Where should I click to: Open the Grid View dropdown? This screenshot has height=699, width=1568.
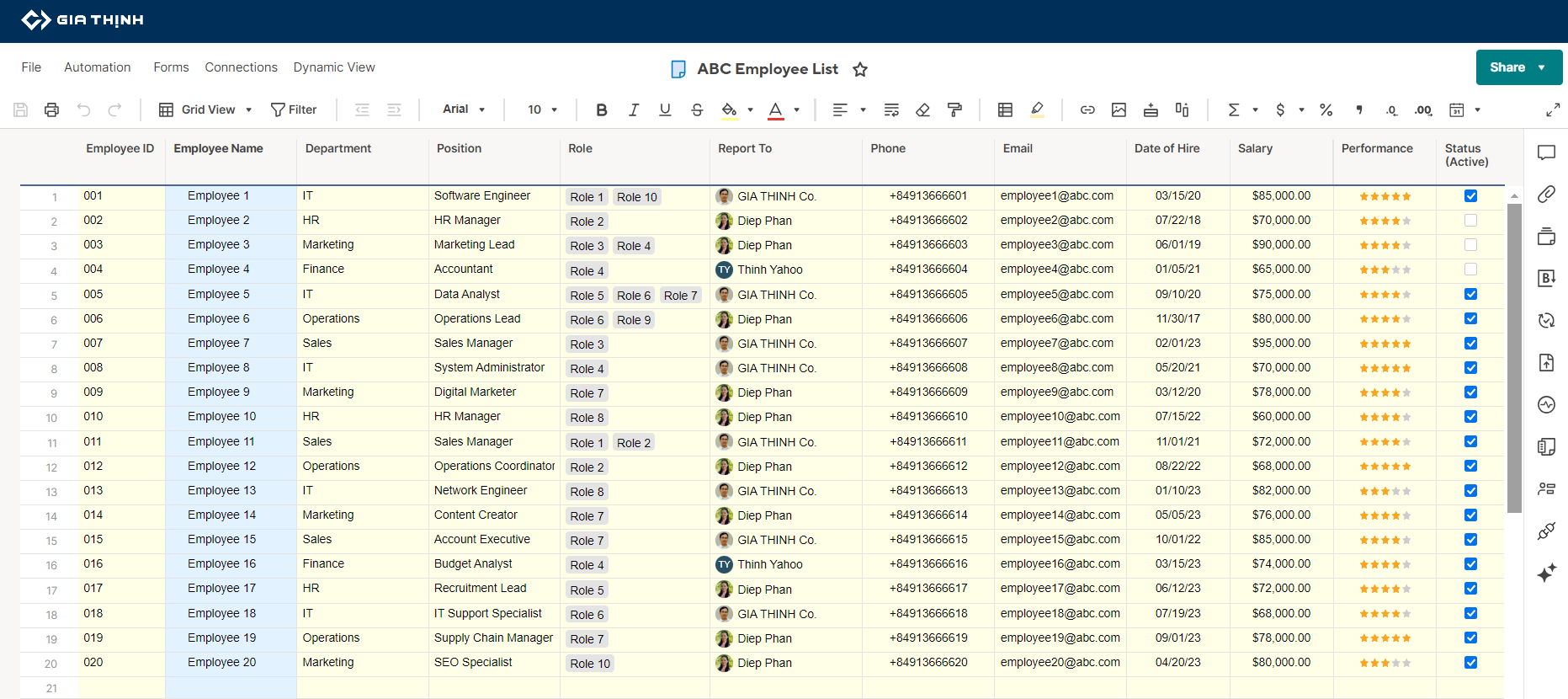(206, 109)
